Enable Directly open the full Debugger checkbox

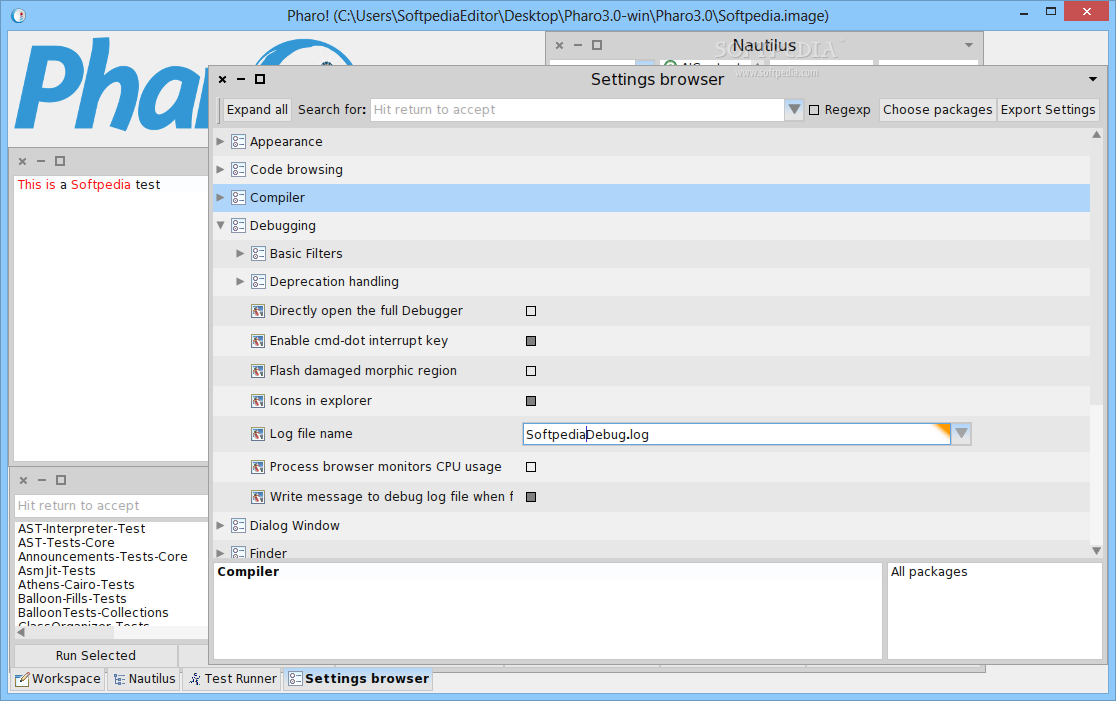pos(531,311)
